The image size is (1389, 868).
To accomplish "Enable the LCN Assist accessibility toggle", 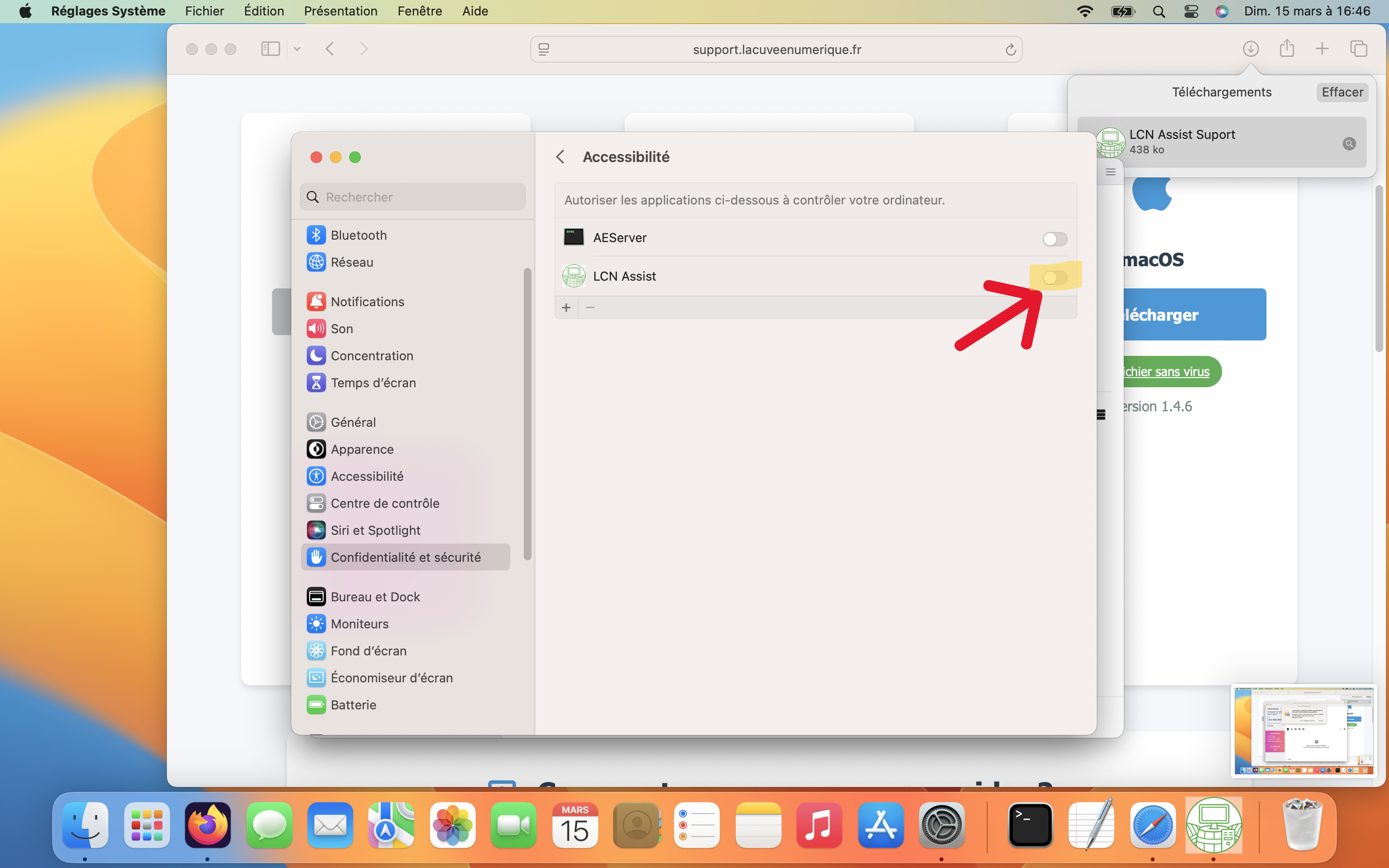I will coord(1054,278).
